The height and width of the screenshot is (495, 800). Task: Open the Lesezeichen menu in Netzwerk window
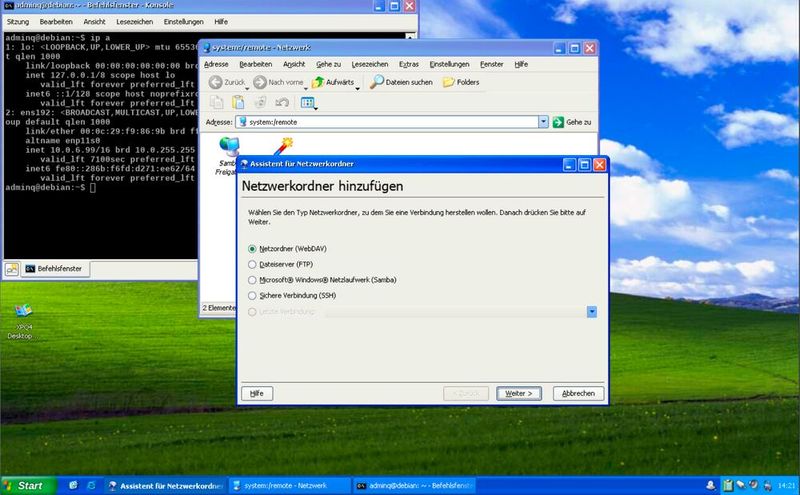pyautogui.click(x=369, y=64)
